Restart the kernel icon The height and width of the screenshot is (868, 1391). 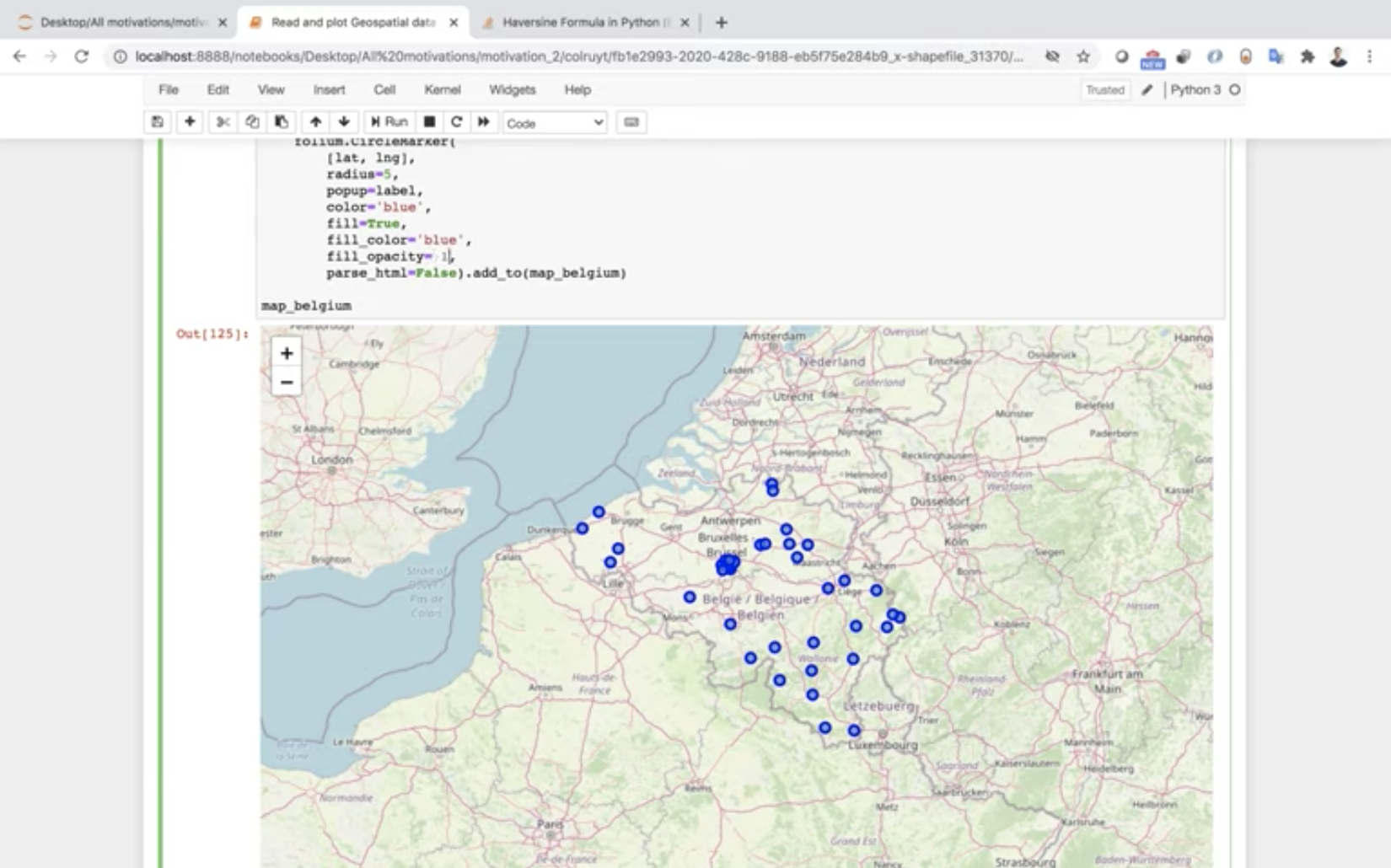(x=456, y=122)
